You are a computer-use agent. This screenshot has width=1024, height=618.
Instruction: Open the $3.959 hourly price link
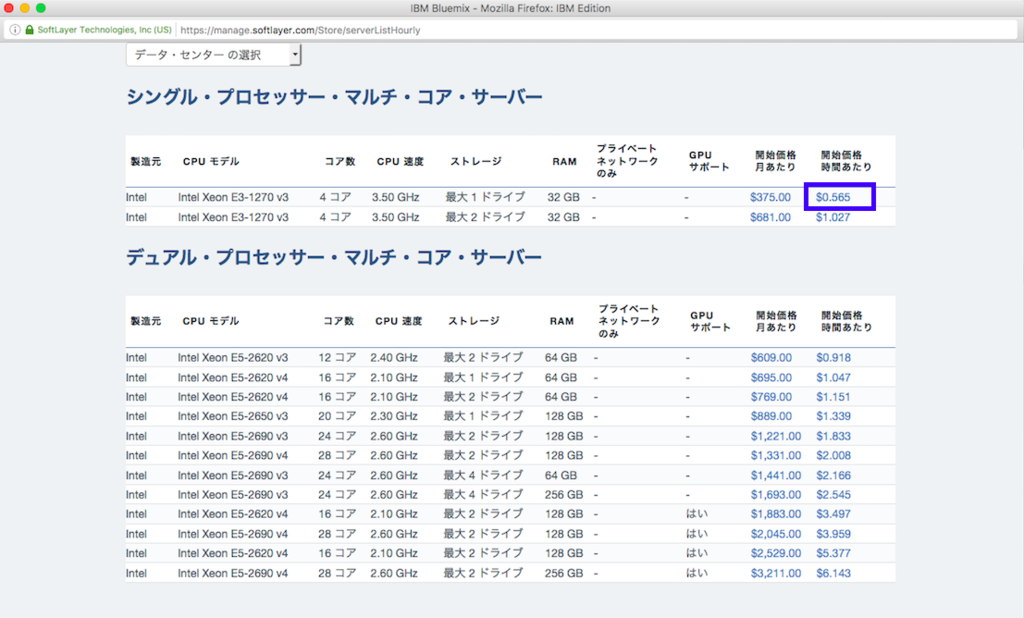click(833, 534)
